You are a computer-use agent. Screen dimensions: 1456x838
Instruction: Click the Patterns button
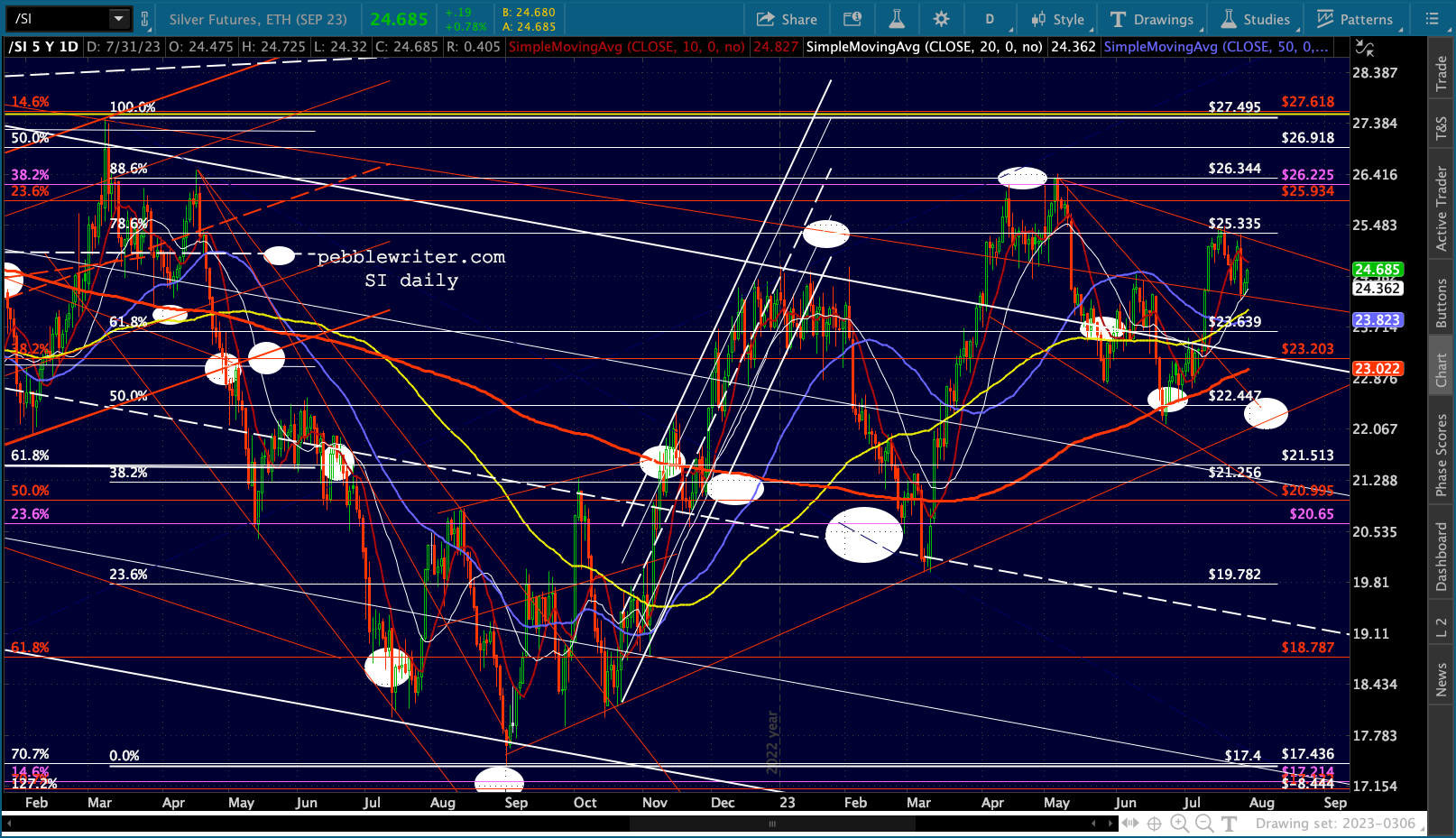point(1355,19)
